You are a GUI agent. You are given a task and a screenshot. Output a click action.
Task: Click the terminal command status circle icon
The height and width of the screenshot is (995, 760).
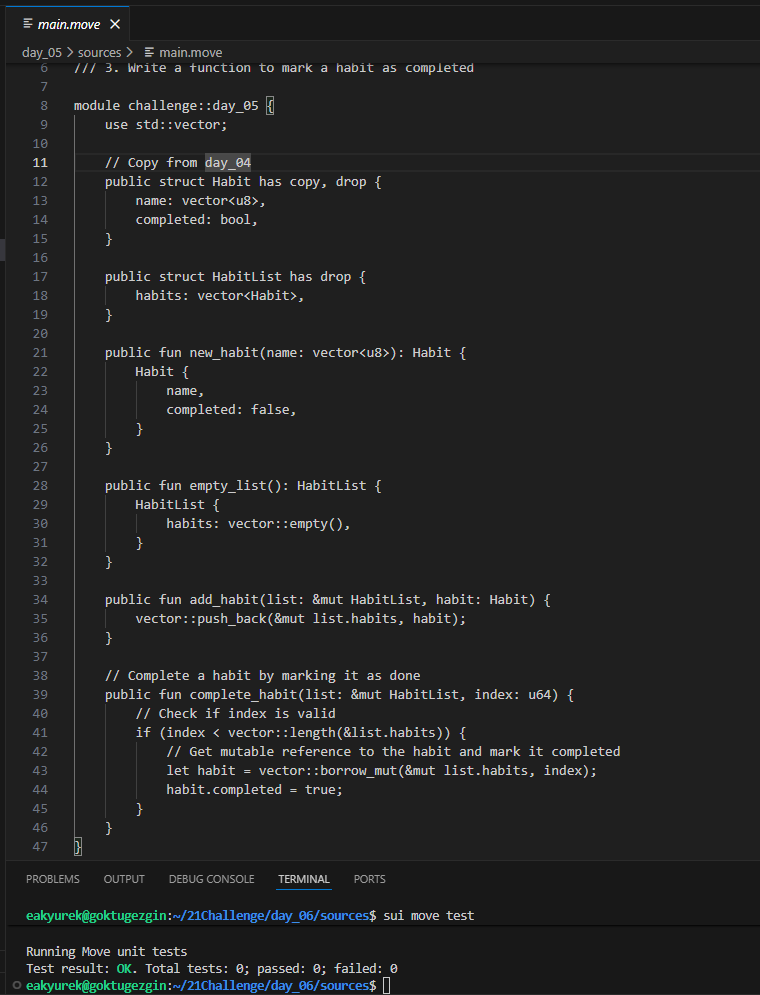[x=17, y=985]
